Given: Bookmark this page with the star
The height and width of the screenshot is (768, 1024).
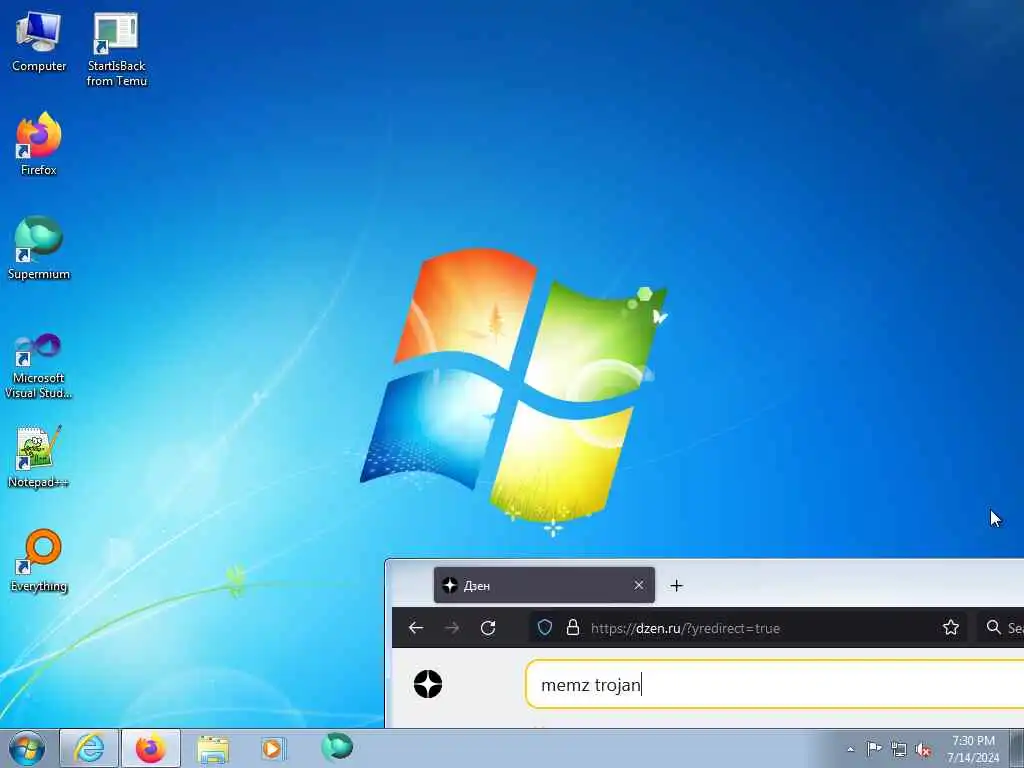Looking at the screenshot, I should (951, 628).
